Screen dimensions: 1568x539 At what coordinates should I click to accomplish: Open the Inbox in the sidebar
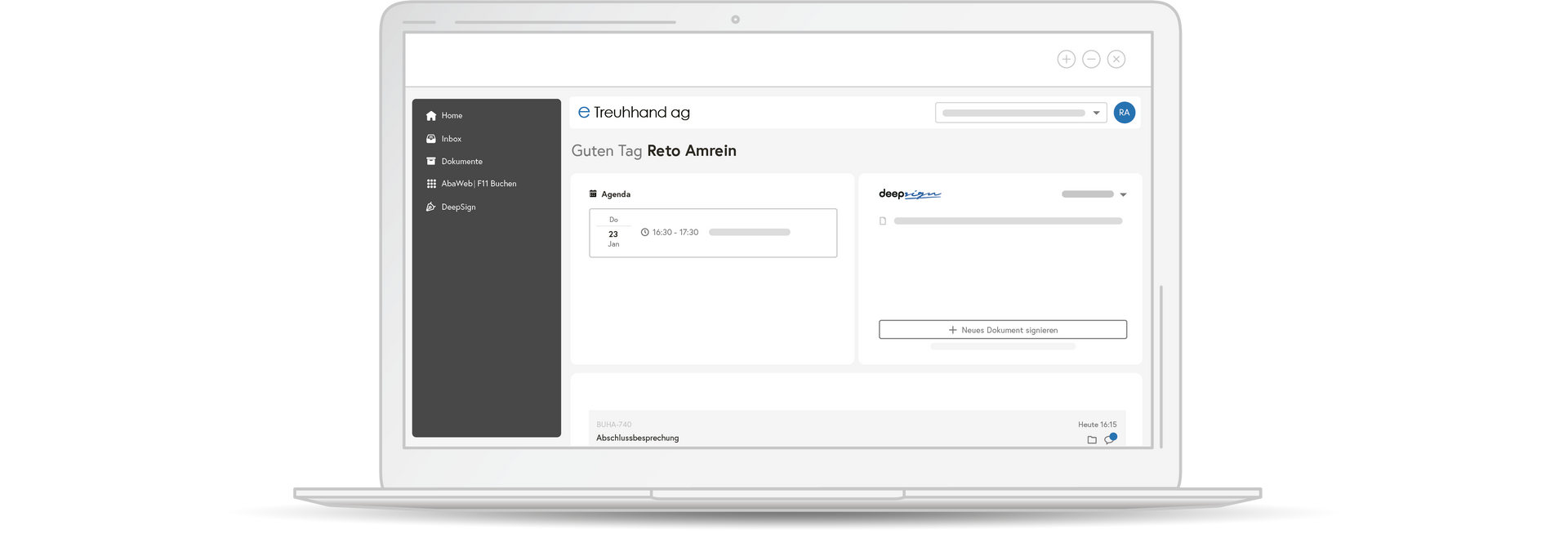[443, 139]
